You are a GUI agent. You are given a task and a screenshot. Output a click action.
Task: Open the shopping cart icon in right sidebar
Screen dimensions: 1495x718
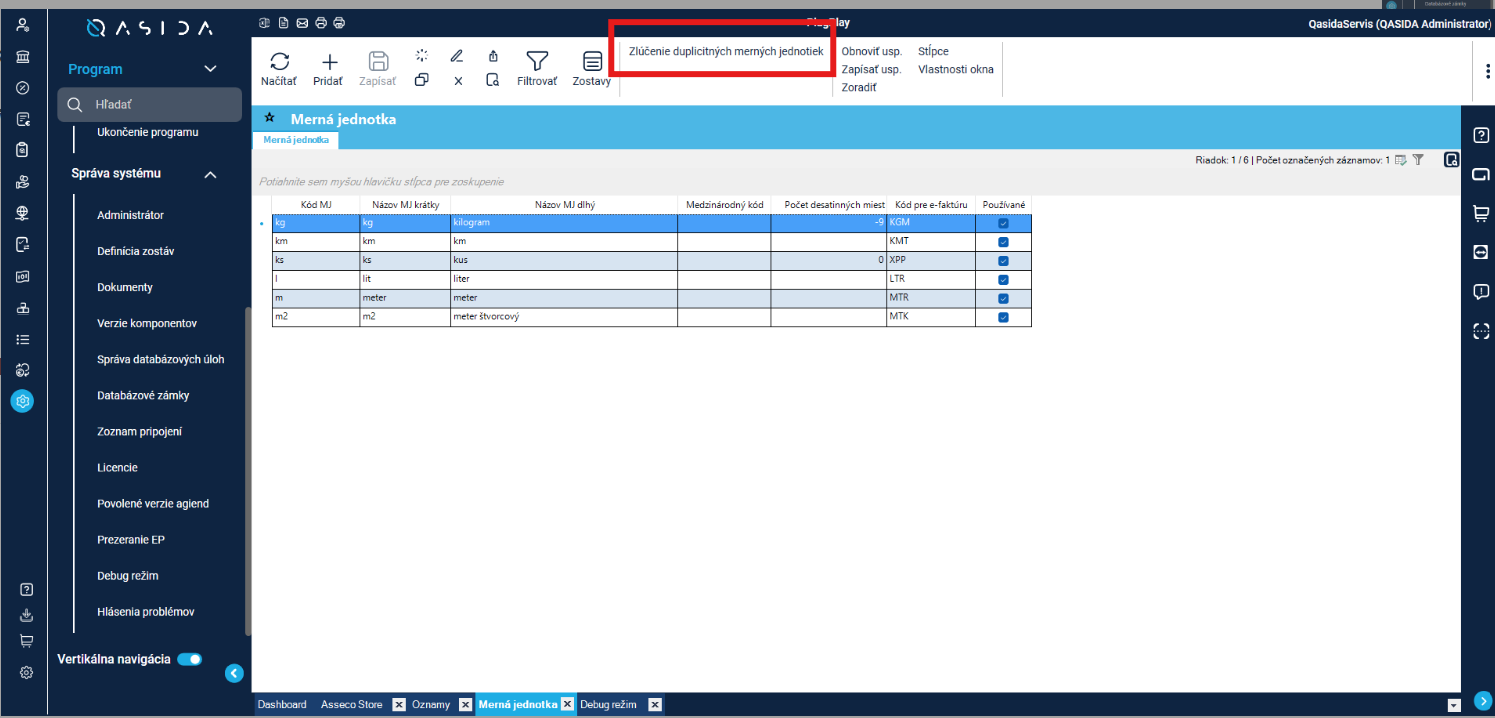pyautogui.click(x=1481, y=213)
